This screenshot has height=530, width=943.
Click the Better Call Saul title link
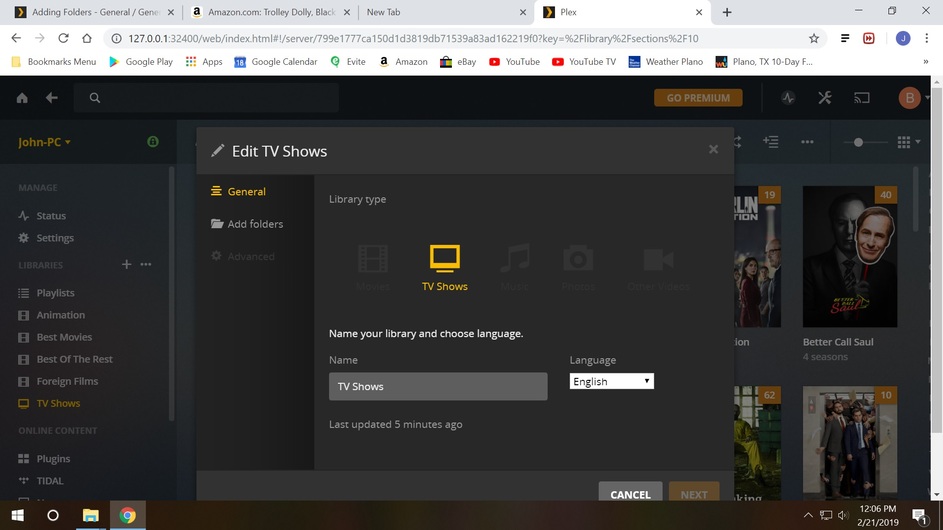(838, 342)
